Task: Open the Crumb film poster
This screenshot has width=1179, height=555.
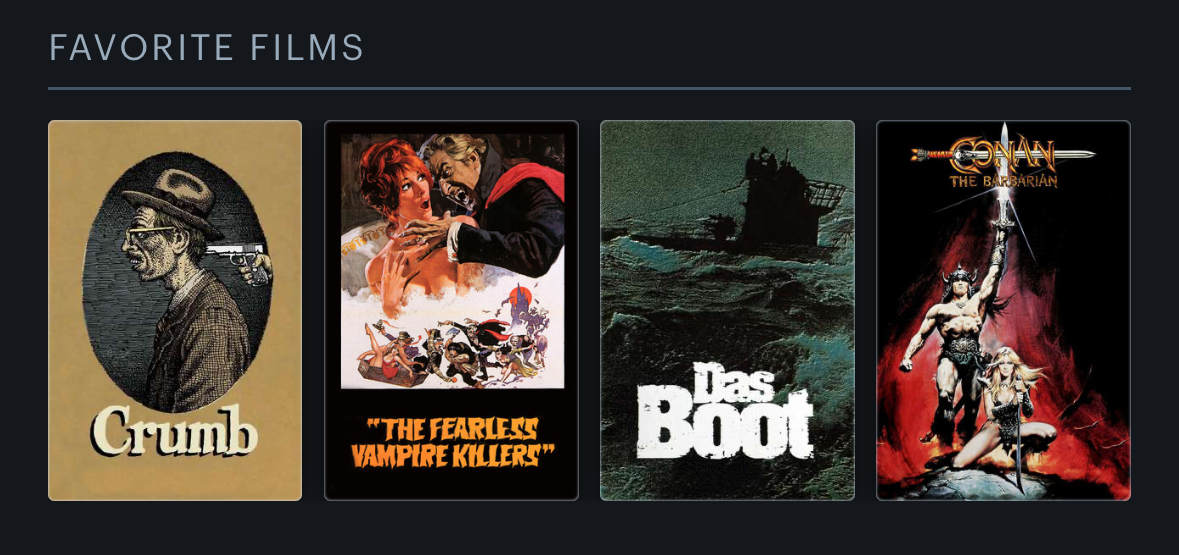Action: [x=174, y=310]
